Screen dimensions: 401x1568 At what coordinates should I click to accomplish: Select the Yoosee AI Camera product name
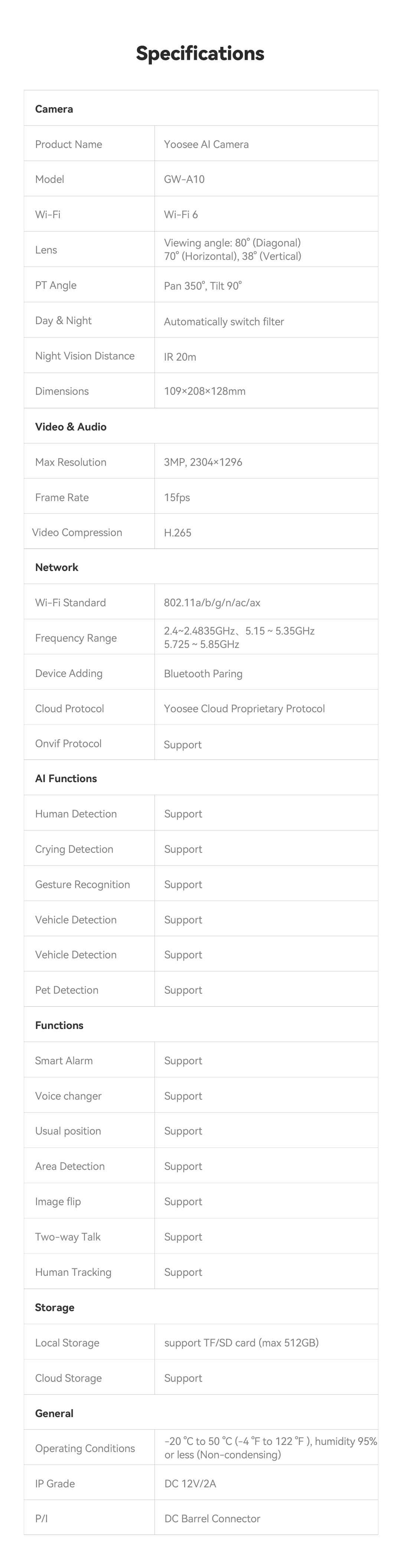pyautogui.click(x=206, y=144)
